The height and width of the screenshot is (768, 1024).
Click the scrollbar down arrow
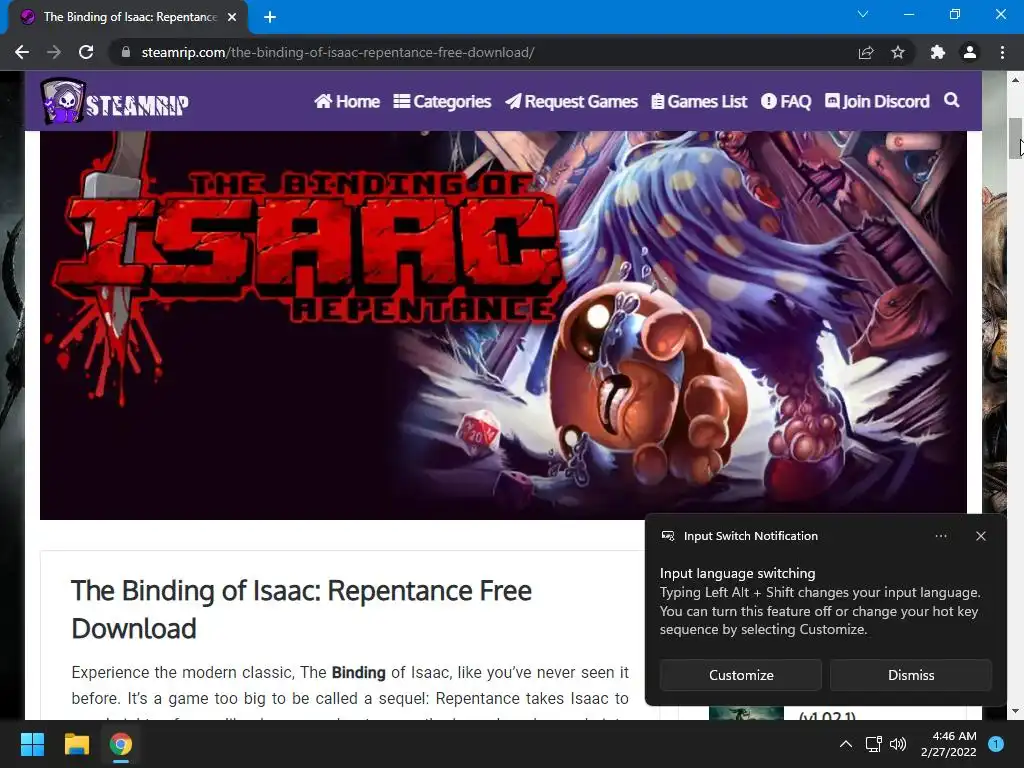[1016, 711]
